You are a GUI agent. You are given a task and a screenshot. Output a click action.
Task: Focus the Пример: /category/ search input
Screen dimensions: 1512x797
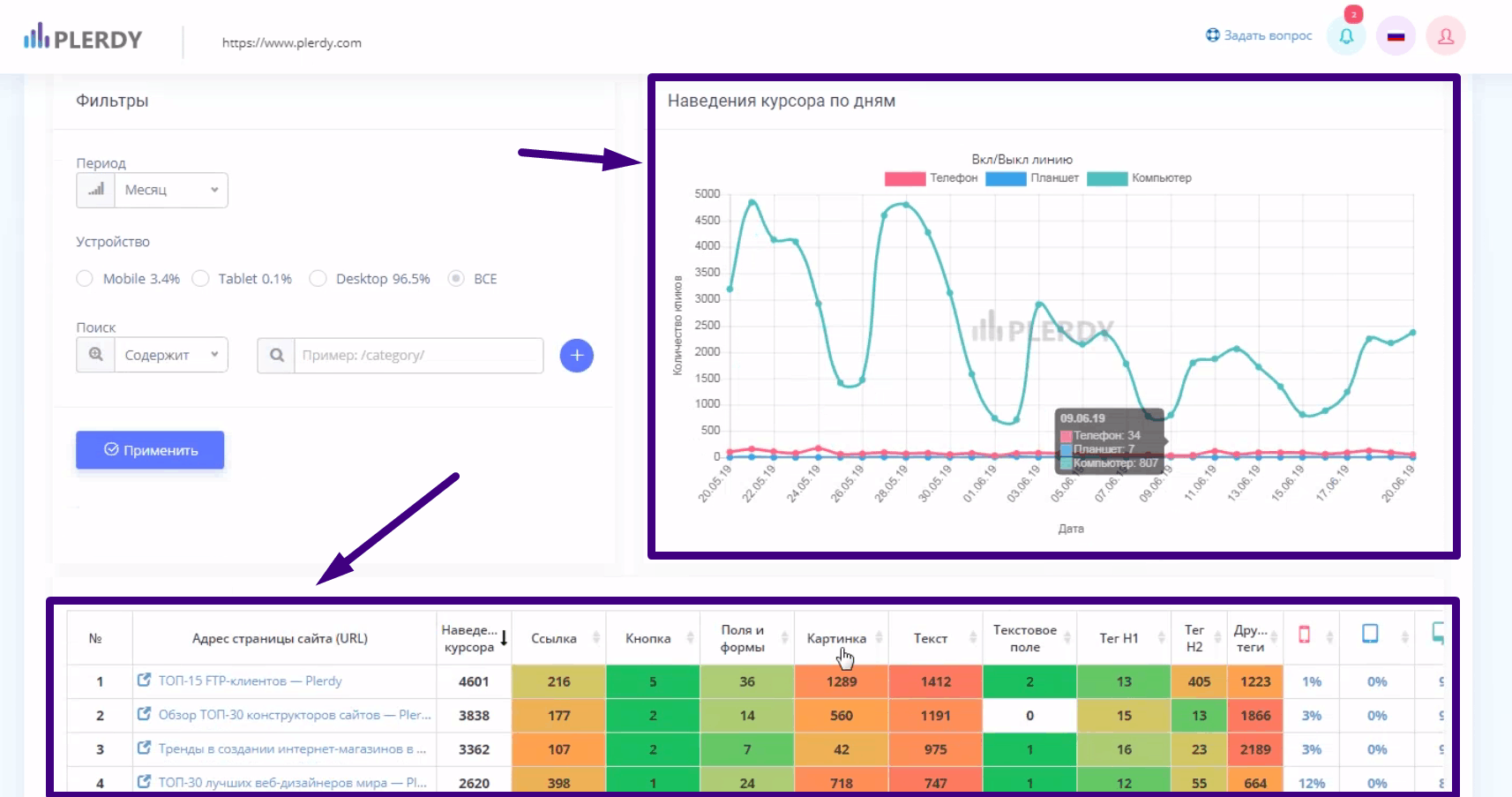point(419,355)
